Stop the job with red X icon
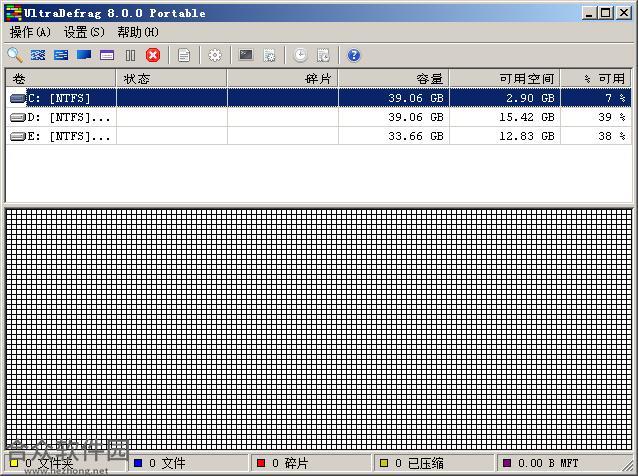Viewport: 638px width, 476px height. pyautogui.click(x=153, y=55)
